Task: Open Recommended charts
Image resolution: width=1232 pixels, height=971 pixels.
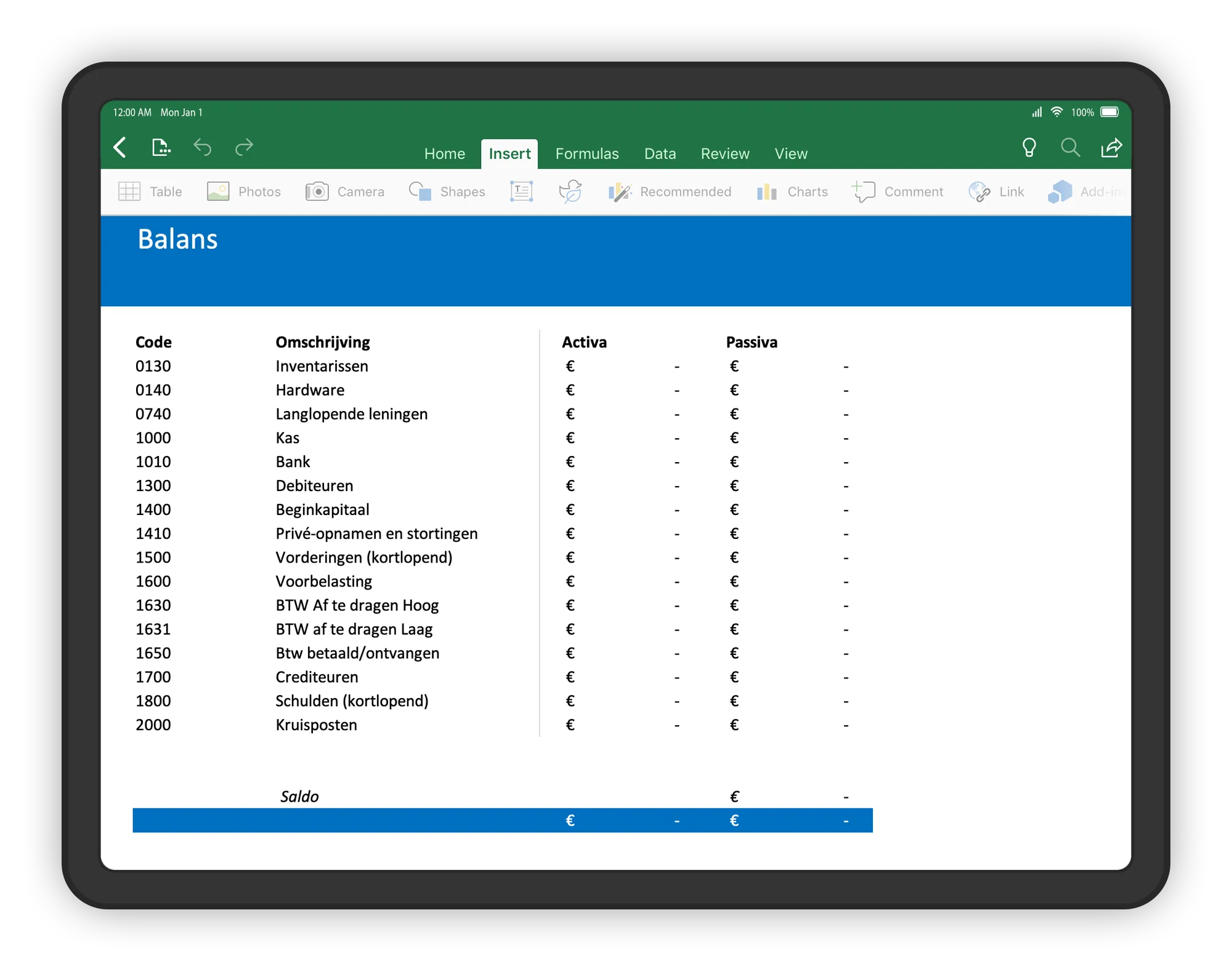Action: [x=620, y=192]
